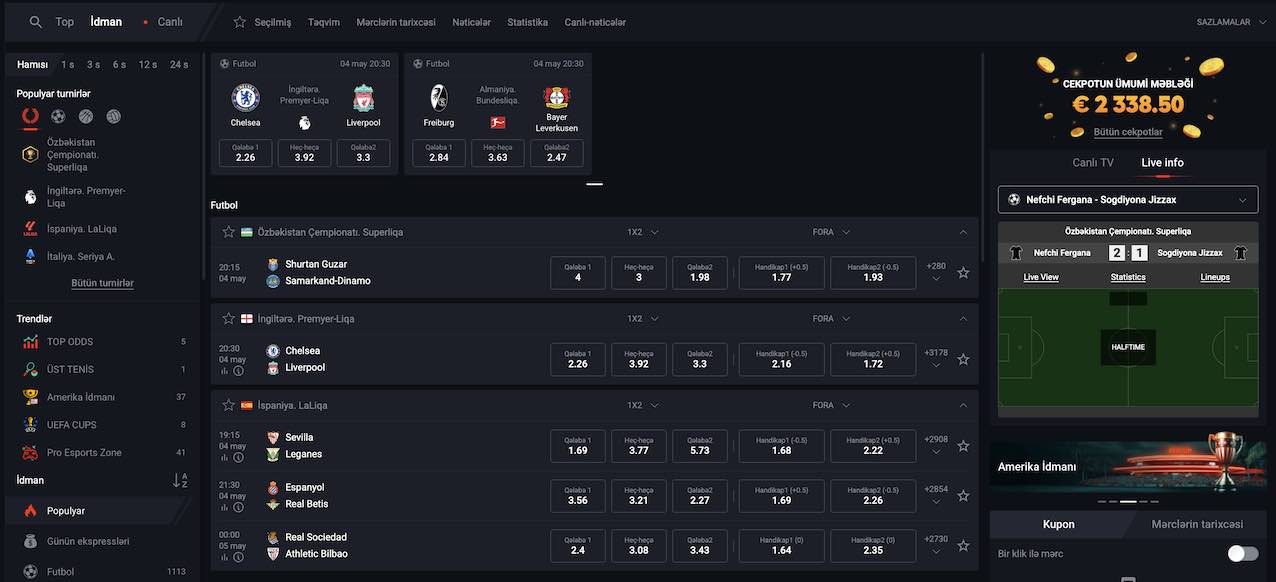This screenshot has width=1276, height=582.
Task: Open Amerika İdmanı trophy icon in Trendlər
Action: 30,397
